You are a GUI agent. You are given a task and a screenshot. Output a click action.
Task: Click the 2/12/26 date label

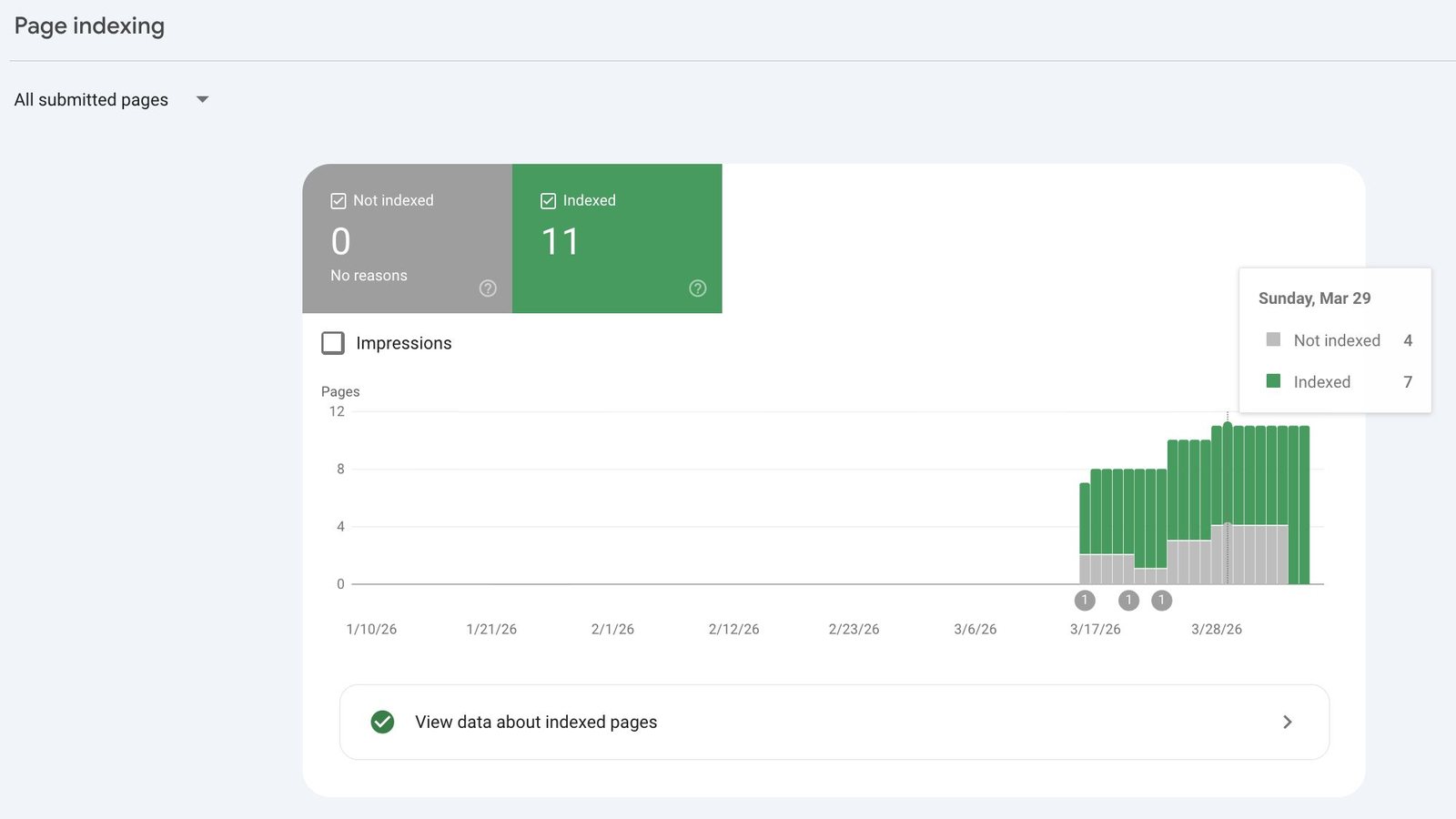733,630
